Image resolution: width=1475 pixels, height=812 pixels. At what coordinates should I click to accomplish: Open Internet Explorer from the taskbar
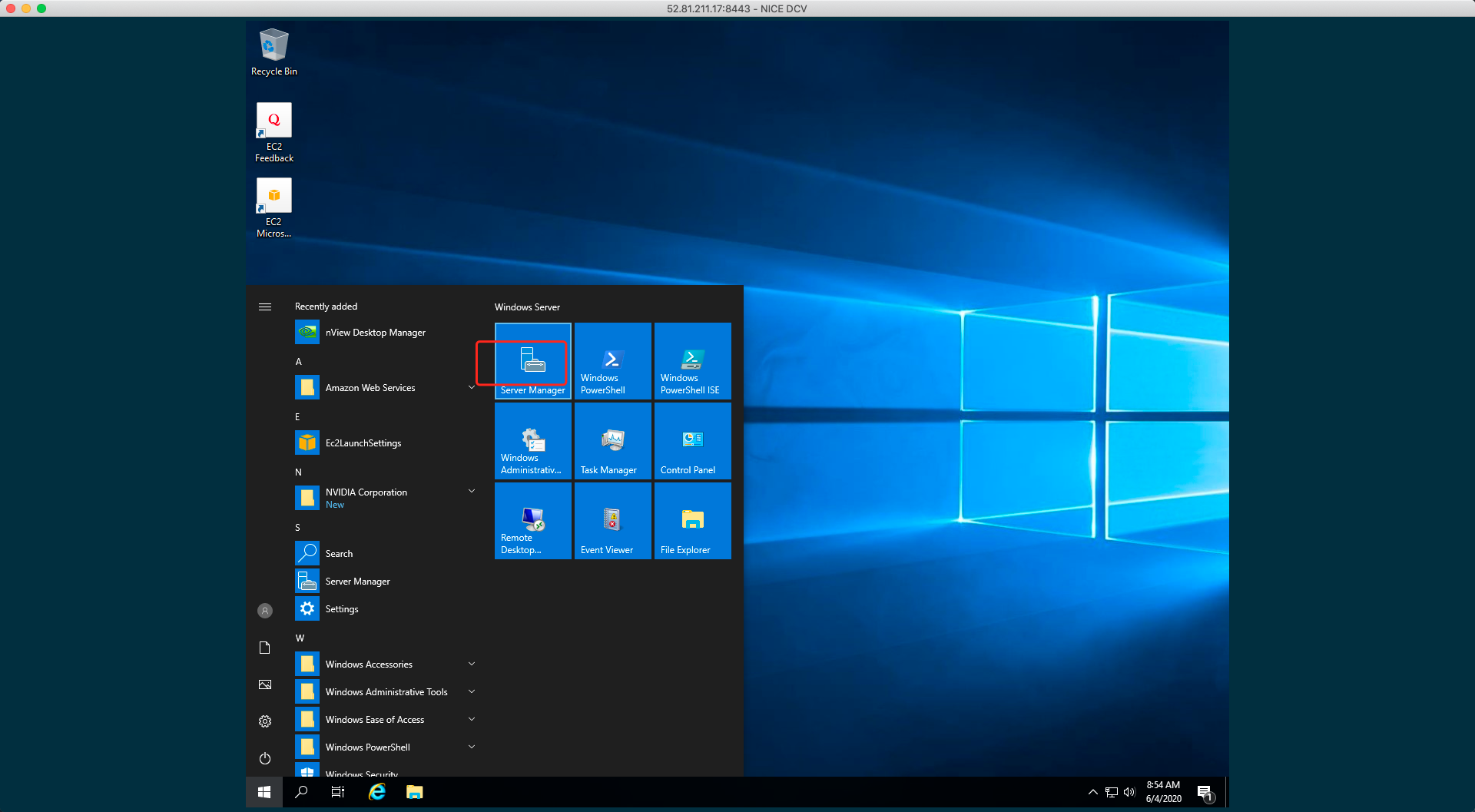377,792
